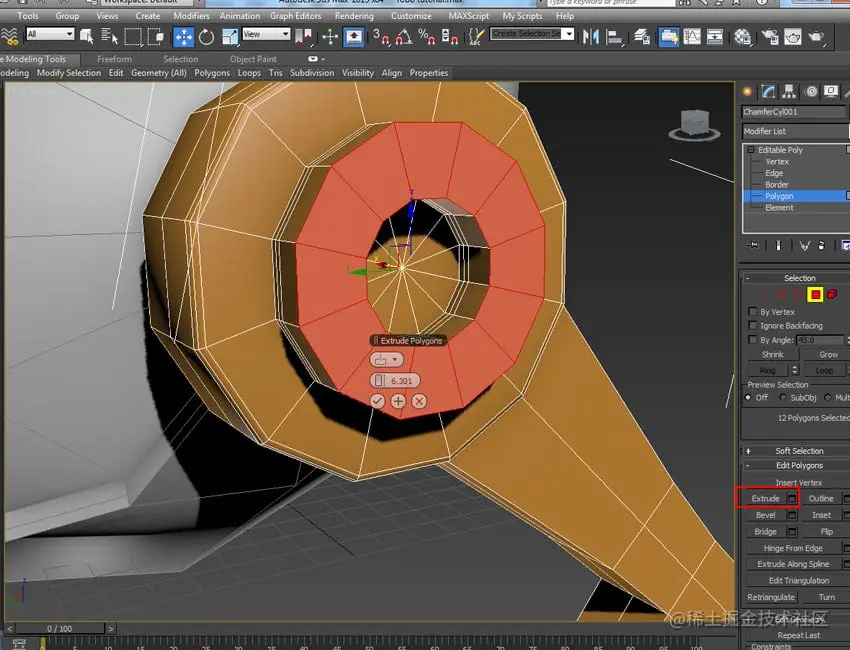Open the Rendering menu
This screenshot has width=850, height=650.
(x=354, y=16)
